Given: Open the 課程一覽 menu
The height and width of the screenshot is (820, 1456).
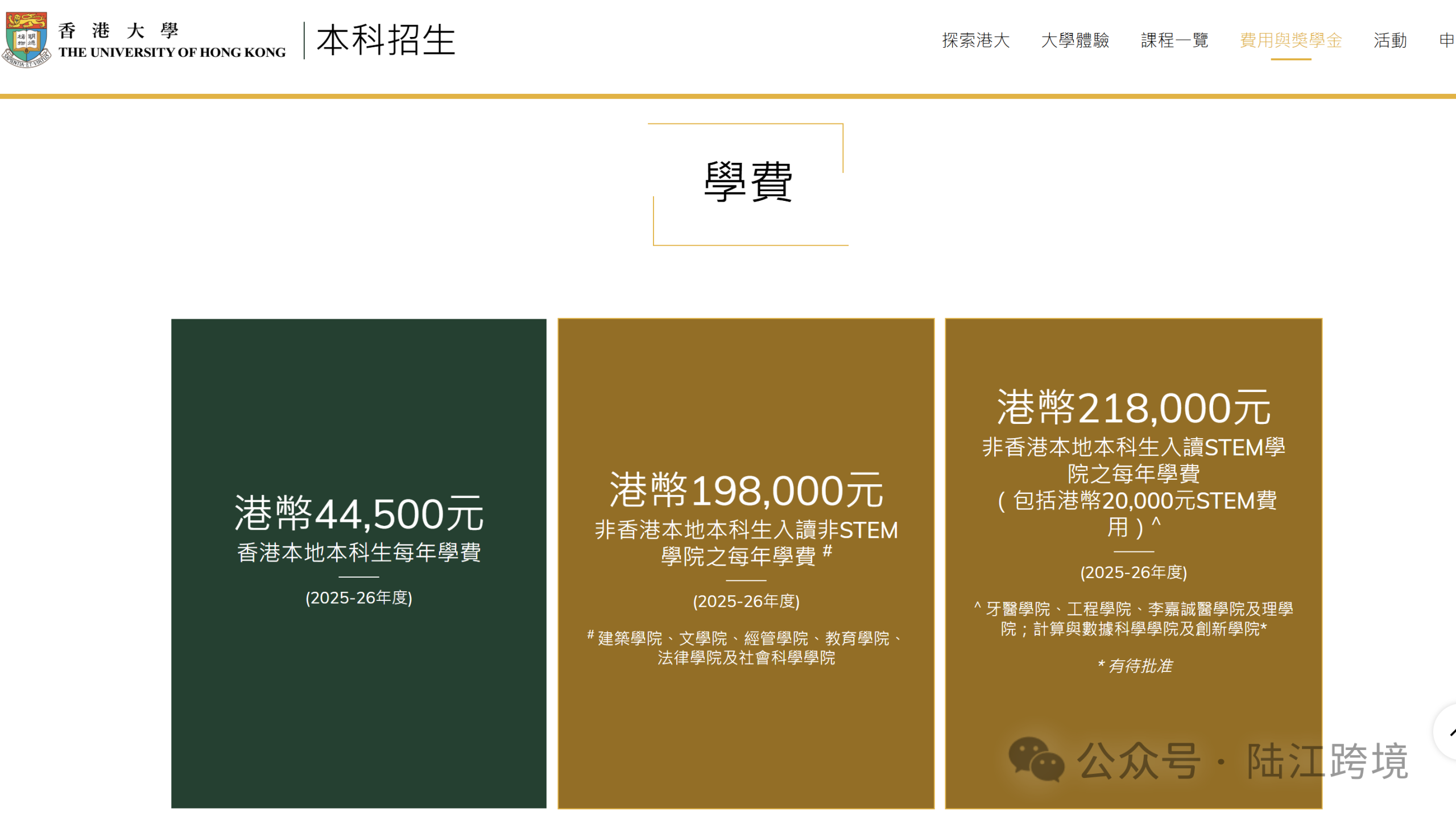Looking at the screenshot, I should point(1174,40).
